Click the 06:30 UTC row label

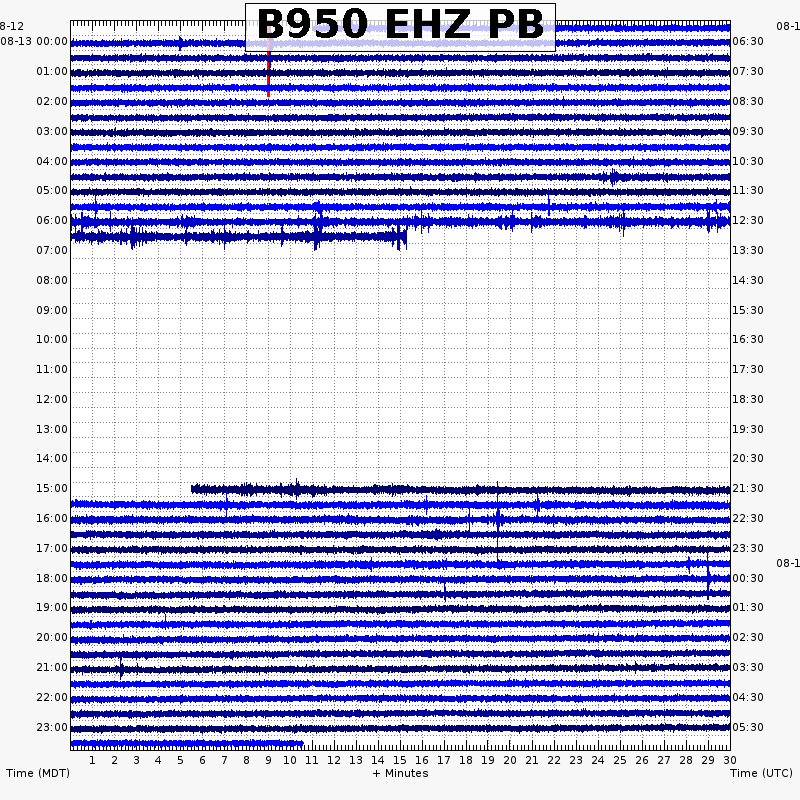point(748,41)
